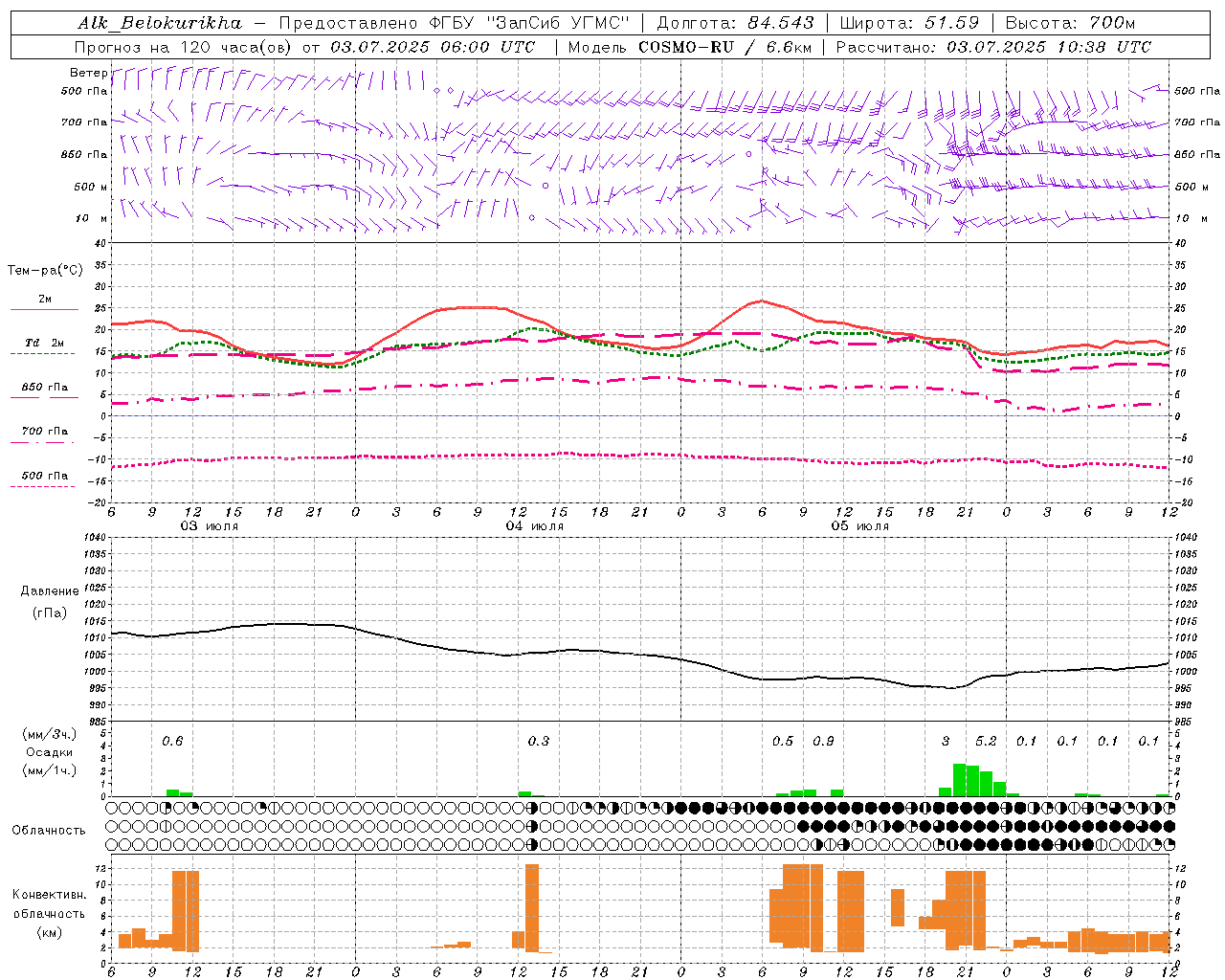Click the 05 июля date label
Viewport: 1225px width, 980px height.
point(860,526)
